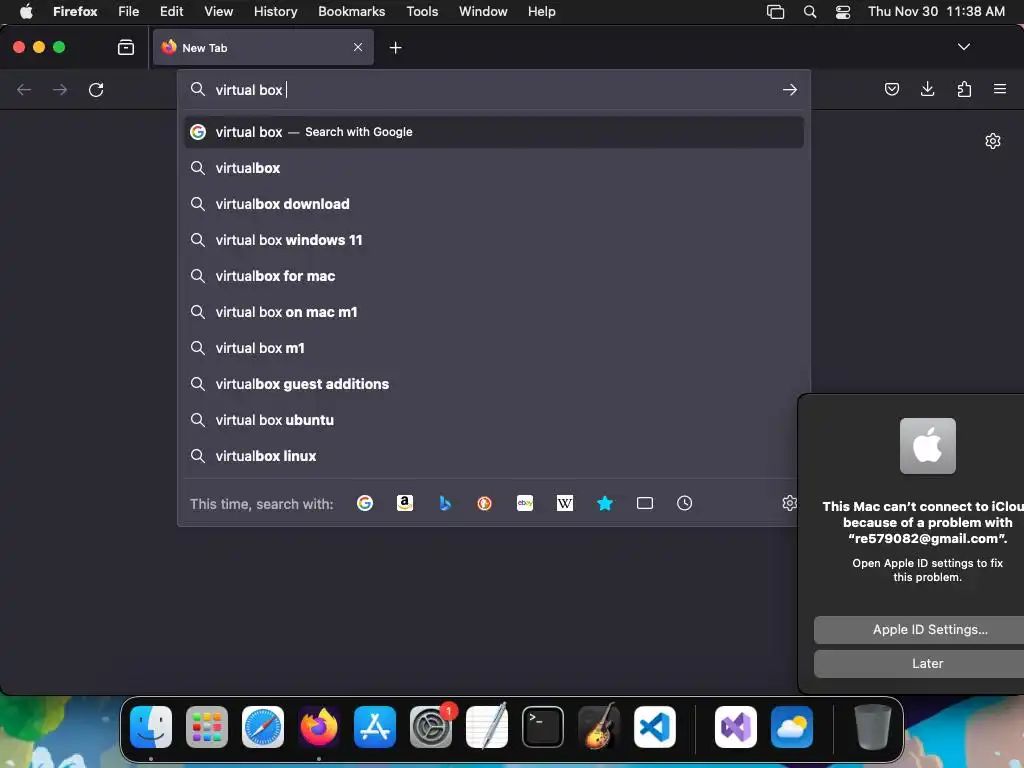Choose 'virtual box windows 11' suggestion
1024x768 pixels.
click(x=494, y=240)
